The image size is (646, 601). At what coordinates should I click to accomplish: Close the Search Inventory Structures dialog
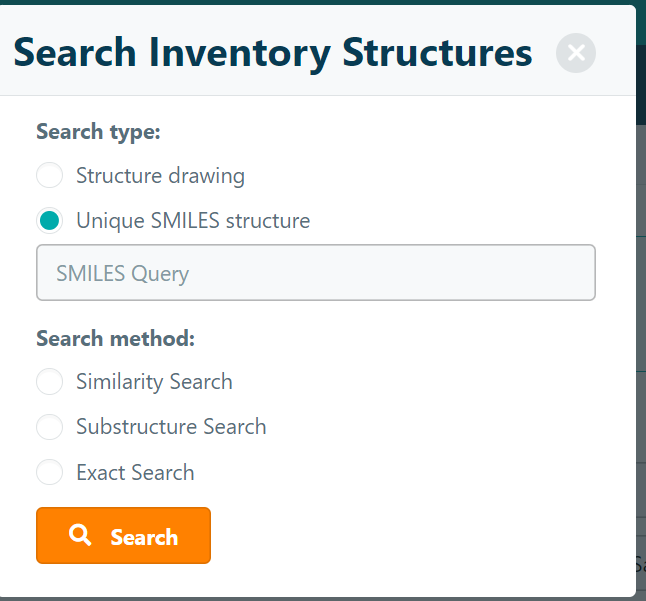tap(576, 53)
